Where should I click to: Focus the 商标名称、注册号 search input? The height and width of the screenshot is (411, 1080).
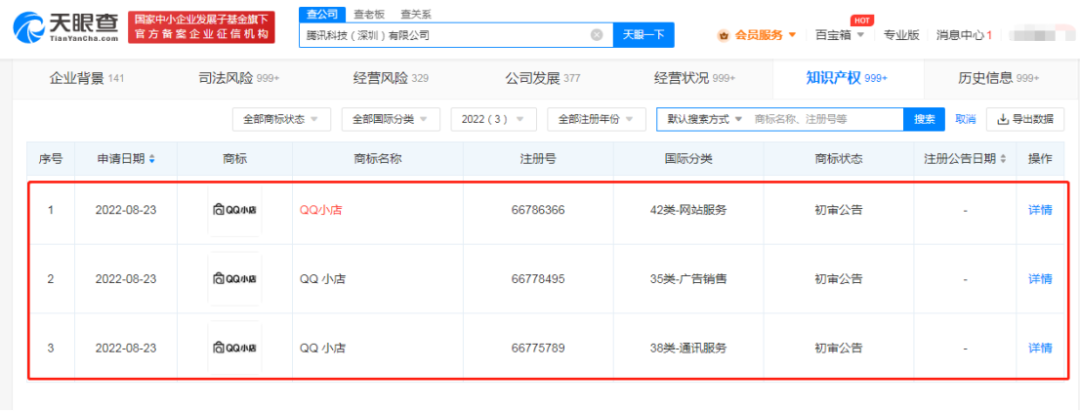tap(827, 119)
